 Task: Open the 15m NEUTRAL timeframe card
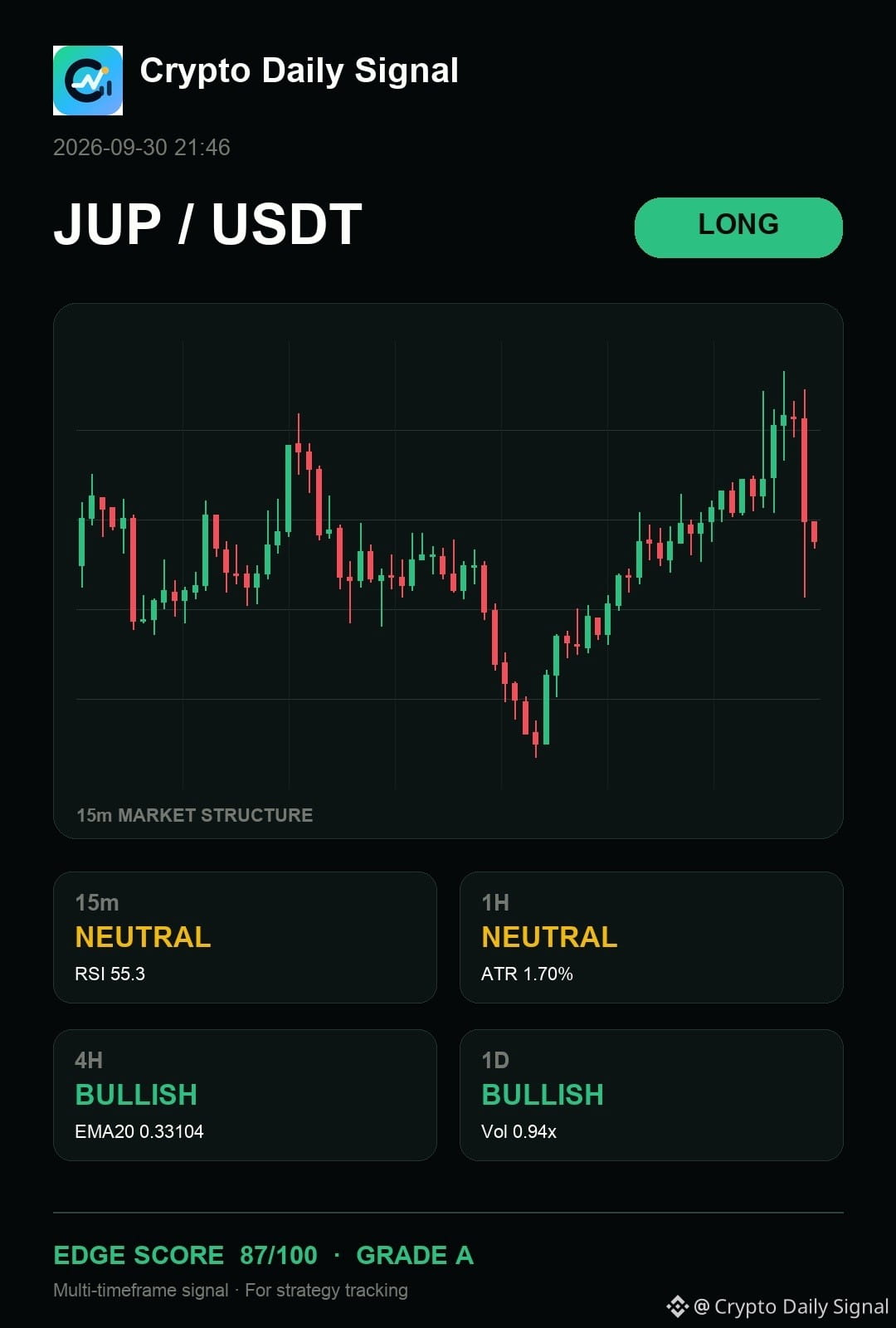245,937
